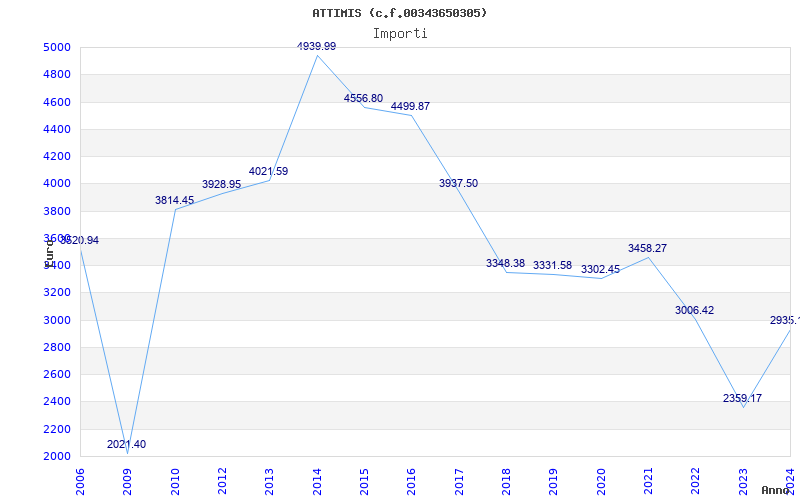Select data label 2021.40

point(127,444)
